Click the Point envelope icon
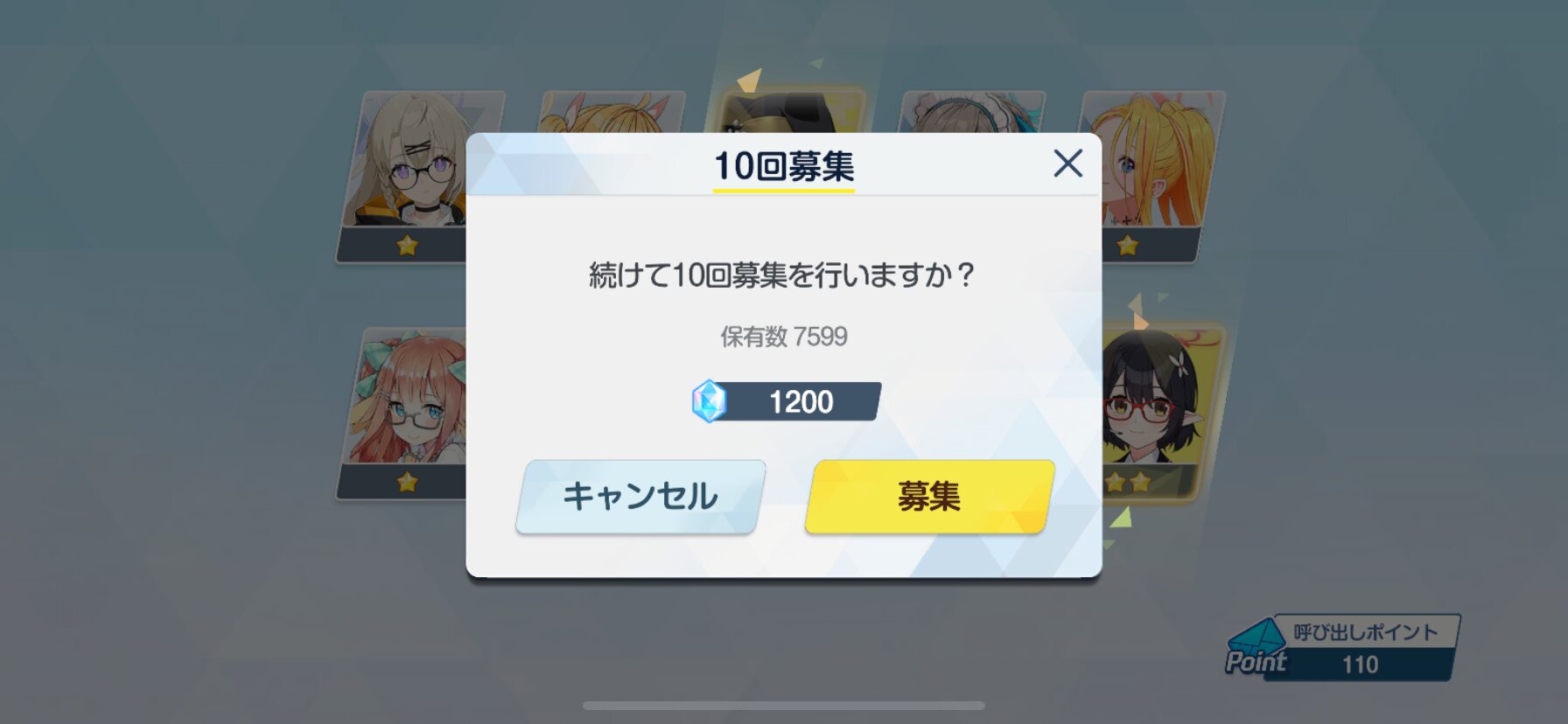This screenshot has width=1568, height=724. point(1256,649)
